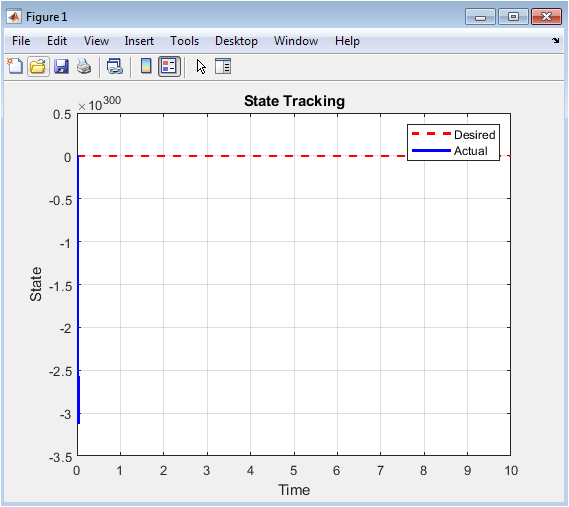
Task: Insert a colorbar from the toolbar
Action: tap(146, 66)
